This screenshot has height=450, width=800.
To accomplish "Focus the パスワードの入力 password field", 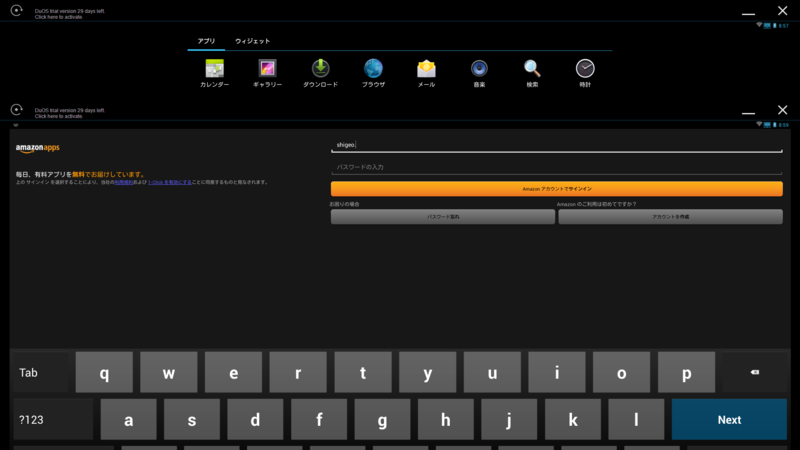I will [x=557, y=167].
